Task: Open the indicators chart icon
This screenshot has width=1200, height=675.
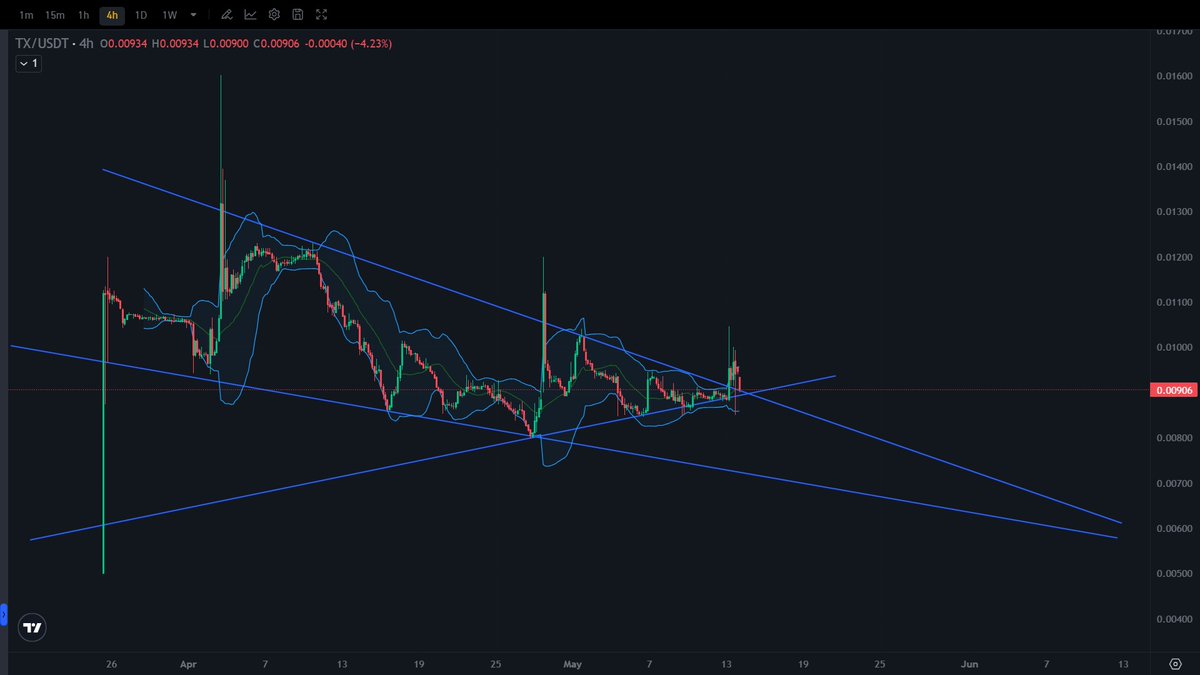Action: click(250, 15)
